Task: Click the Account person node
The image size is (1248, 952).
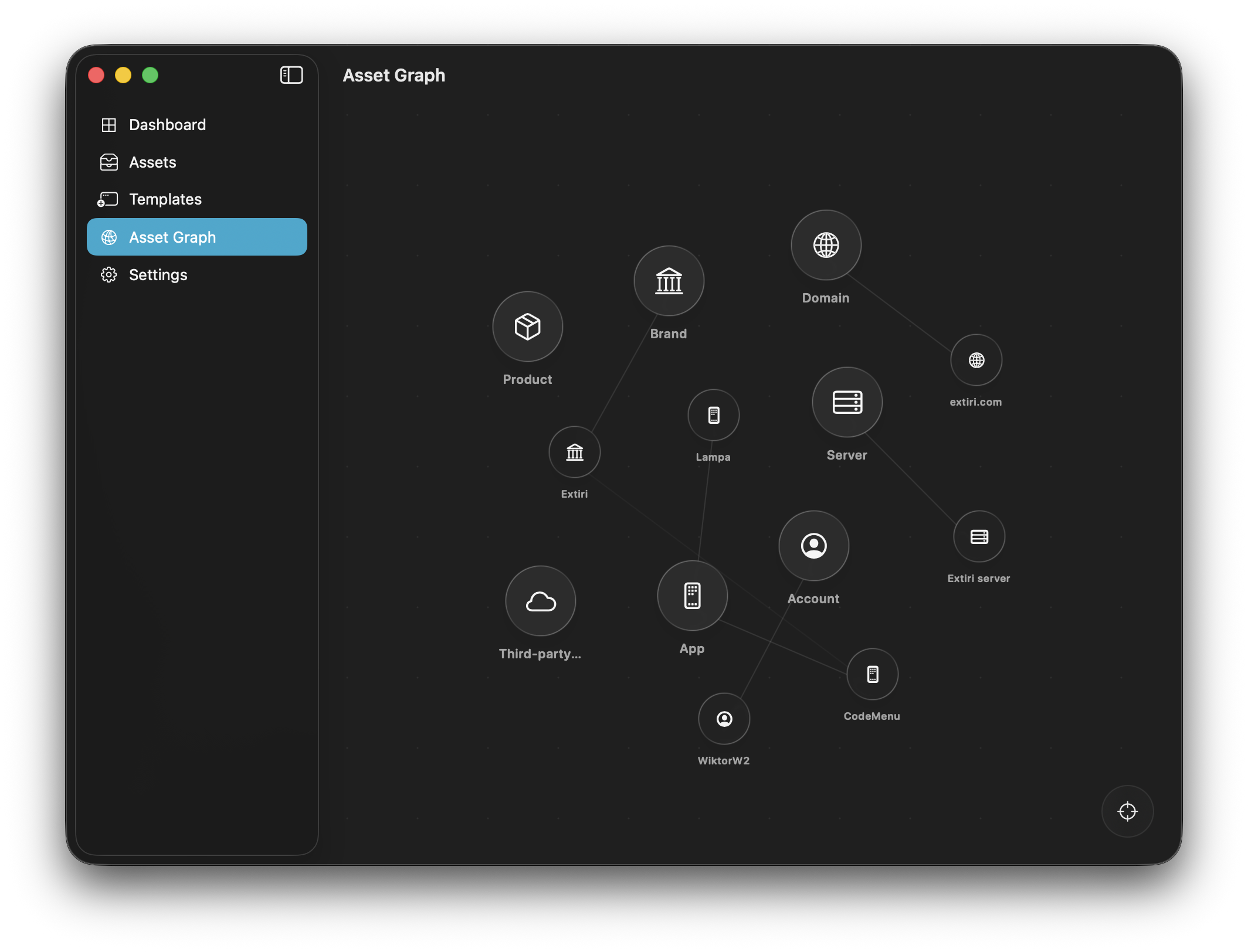Action: pos(813,546)
